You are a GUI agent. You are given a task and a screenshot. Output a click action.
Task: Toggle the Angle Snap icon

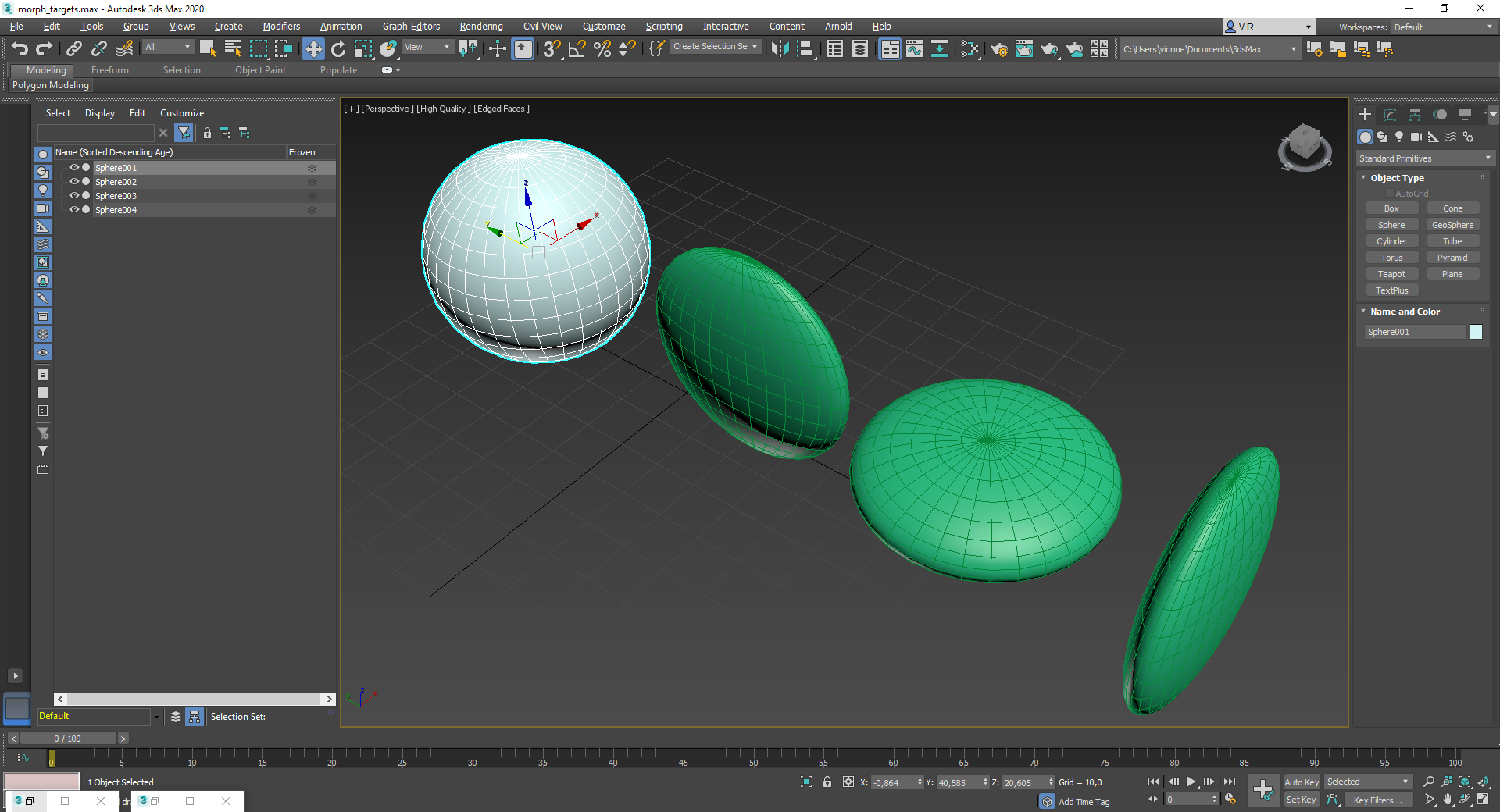[x=577, y=49]
